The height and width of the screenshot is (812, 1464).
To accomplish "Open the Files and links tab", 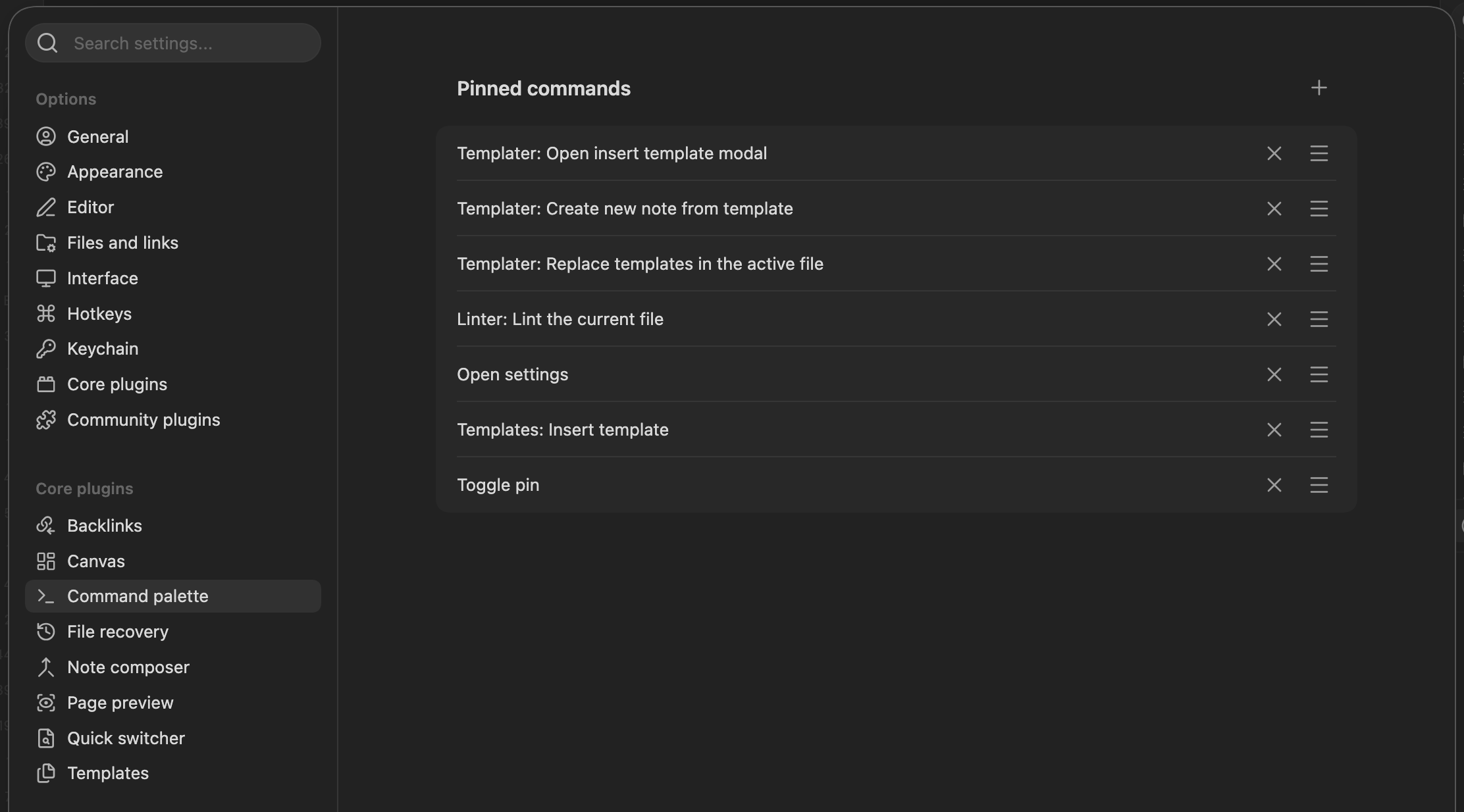I will [x=173, y=243].
